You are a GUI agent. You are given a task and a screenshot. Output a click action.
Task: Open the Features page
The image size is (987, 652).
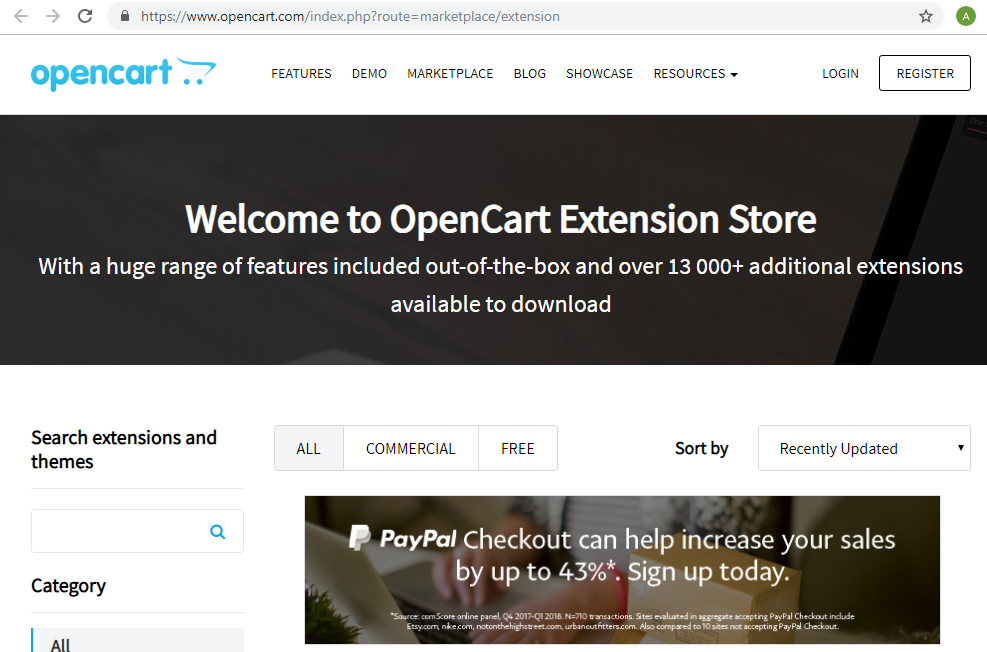pos(301,74)
